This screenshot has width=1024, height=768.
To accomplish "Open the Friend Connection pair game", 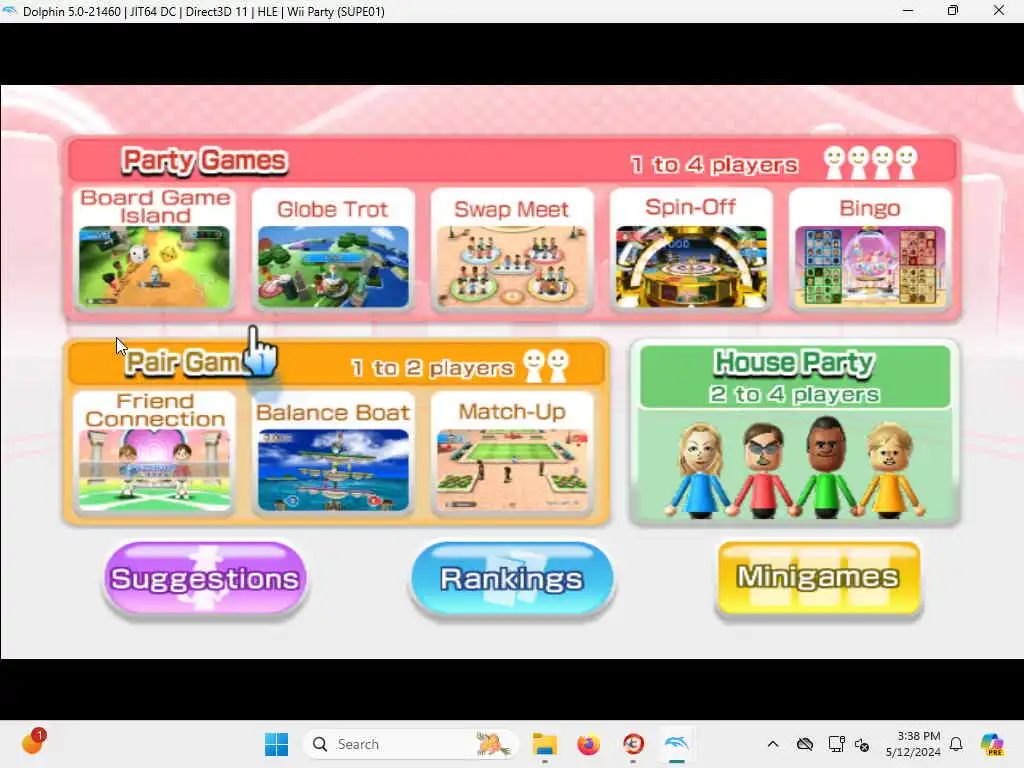I will click(x=155, y=453).
